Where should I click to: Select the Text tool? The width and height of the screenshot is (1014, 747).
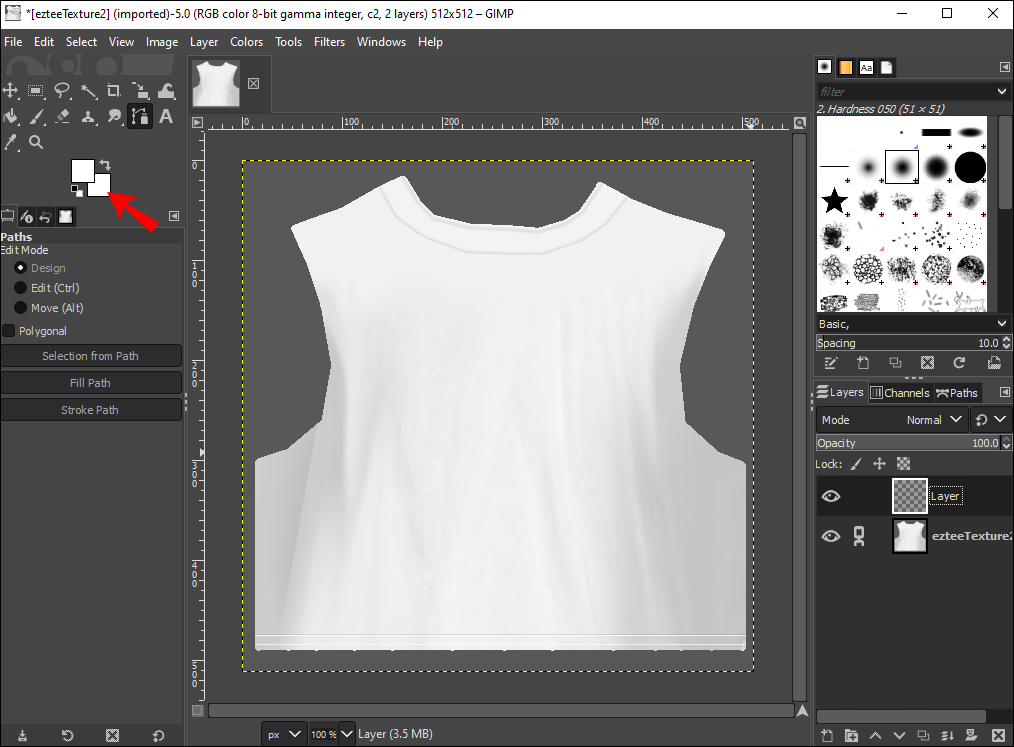pos(166,117)
